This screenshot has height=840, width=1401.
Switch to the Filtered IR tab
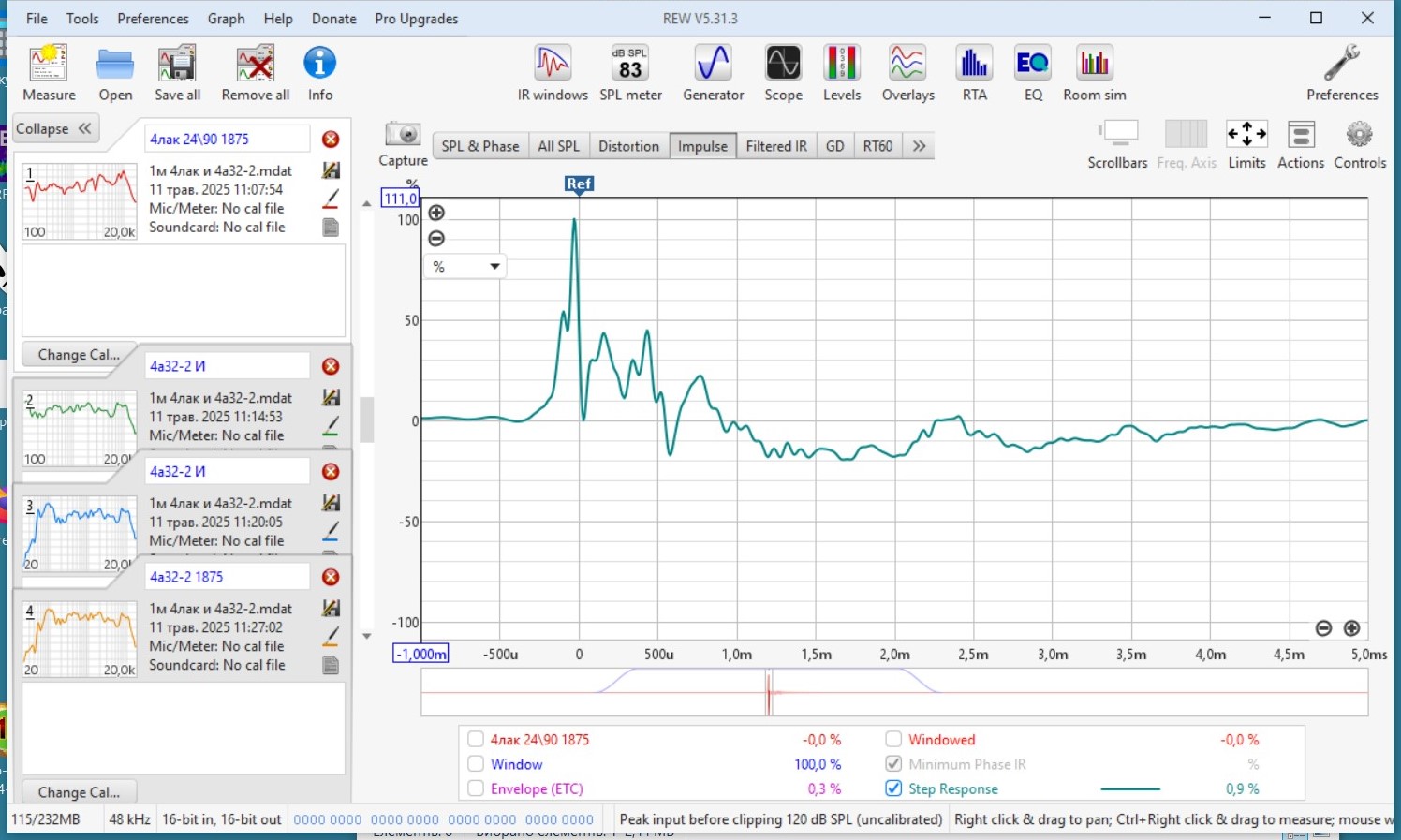pos(776,146)
